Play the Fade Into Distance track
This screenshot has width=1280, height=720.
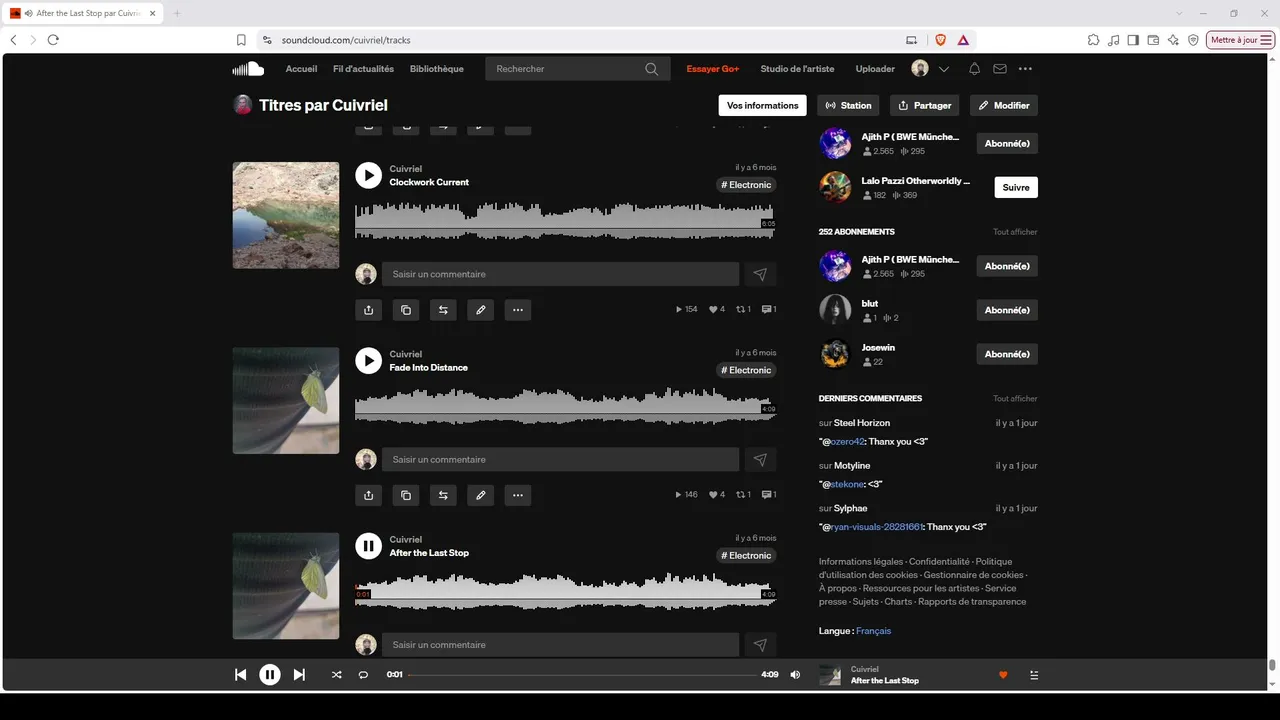tap(368, 360)
